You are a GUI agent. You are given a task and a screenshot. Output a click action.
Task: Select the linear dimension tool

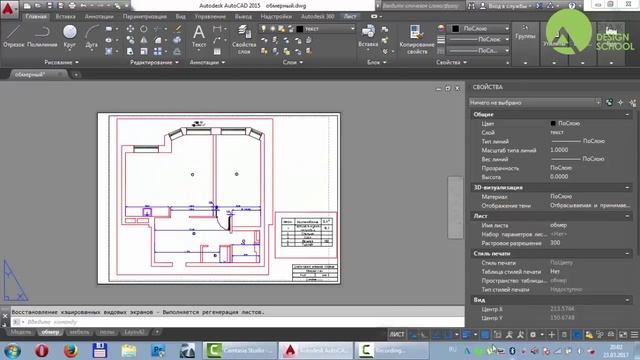pos(217,29)
